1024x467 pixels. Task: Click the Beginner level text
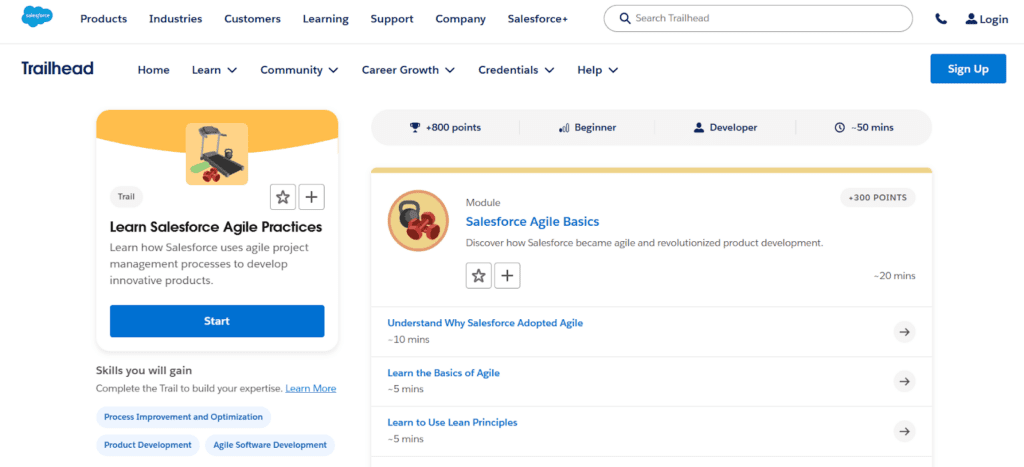coord(595,128)
